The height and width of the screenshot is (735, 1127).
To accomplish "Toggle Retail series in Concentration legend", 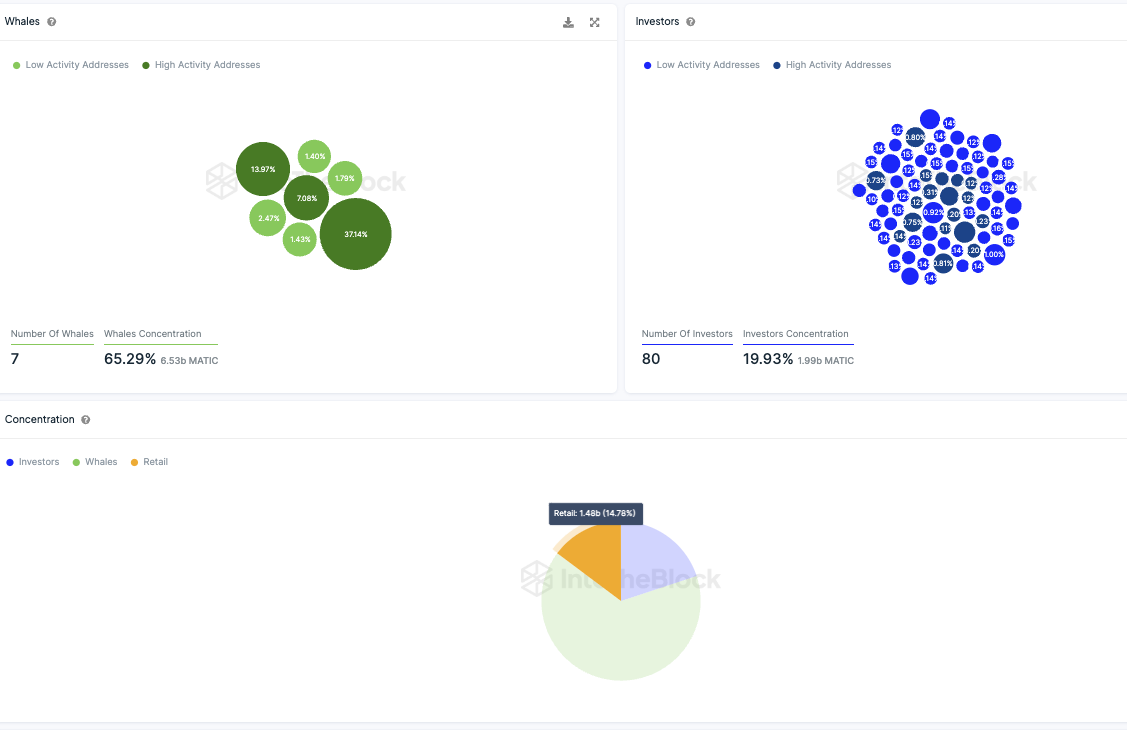I will [x=150, y=462].
